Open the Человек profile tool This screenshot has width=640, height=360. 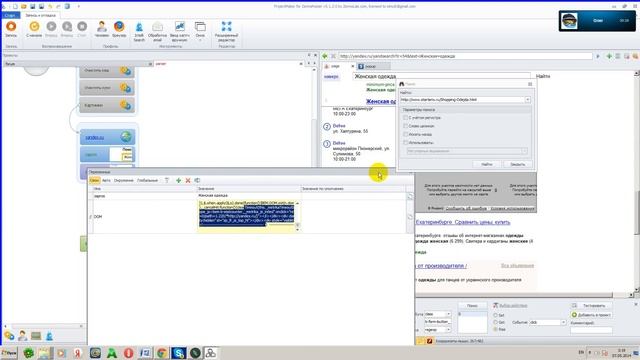pos(102,29)
